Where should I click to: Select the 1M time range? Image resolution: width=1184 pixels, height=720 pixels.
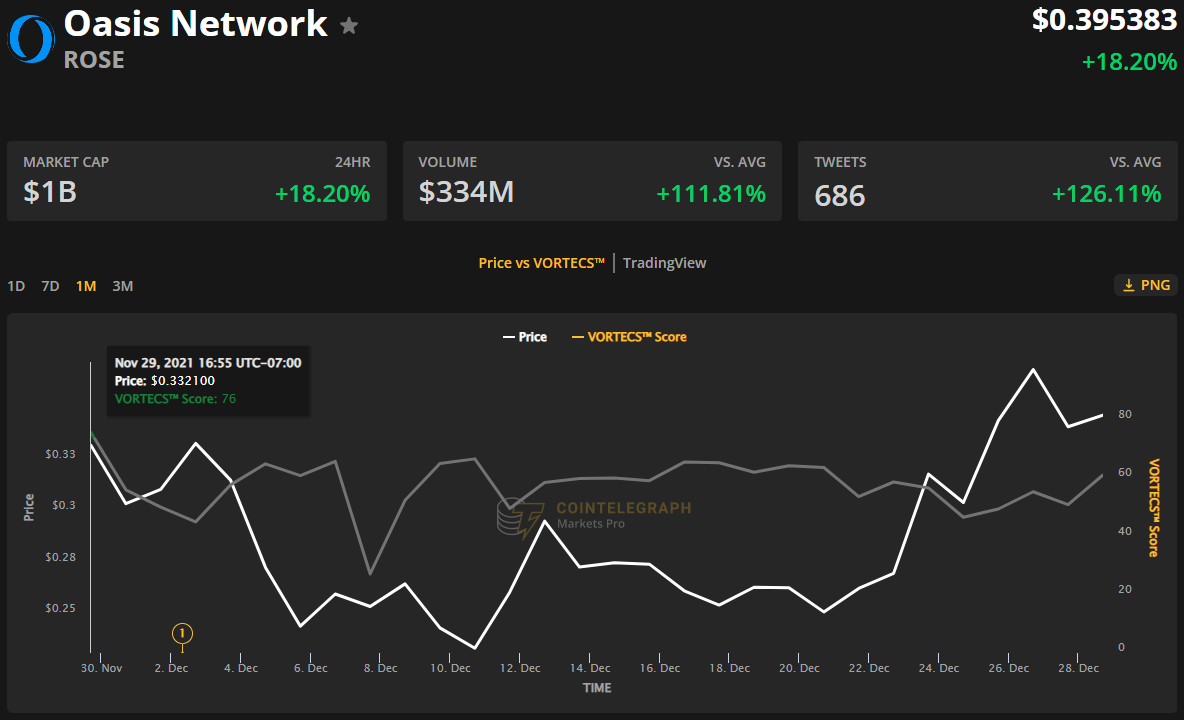[86, 286]
